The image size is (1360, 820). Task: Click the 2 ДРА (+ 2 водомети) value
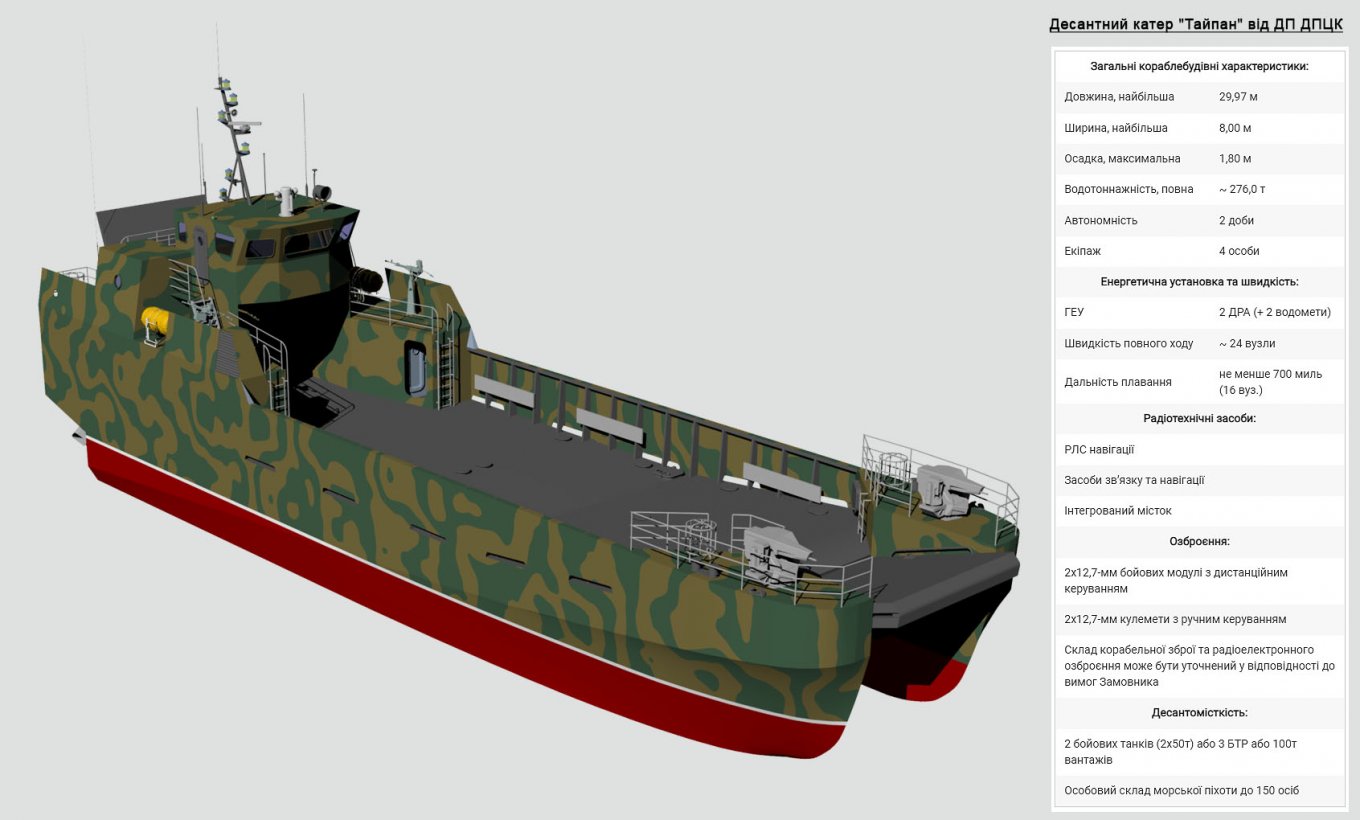tap(1274, 313)
